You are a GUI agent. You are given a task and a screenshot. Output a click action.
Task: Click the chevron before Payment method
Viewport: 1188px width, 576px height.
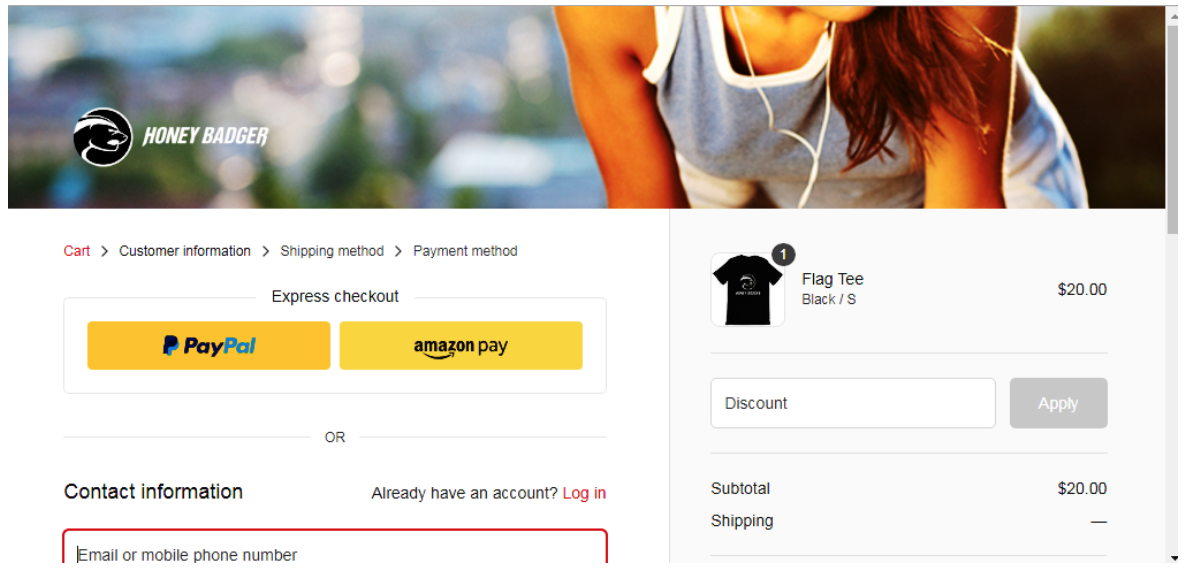point(398,252)
